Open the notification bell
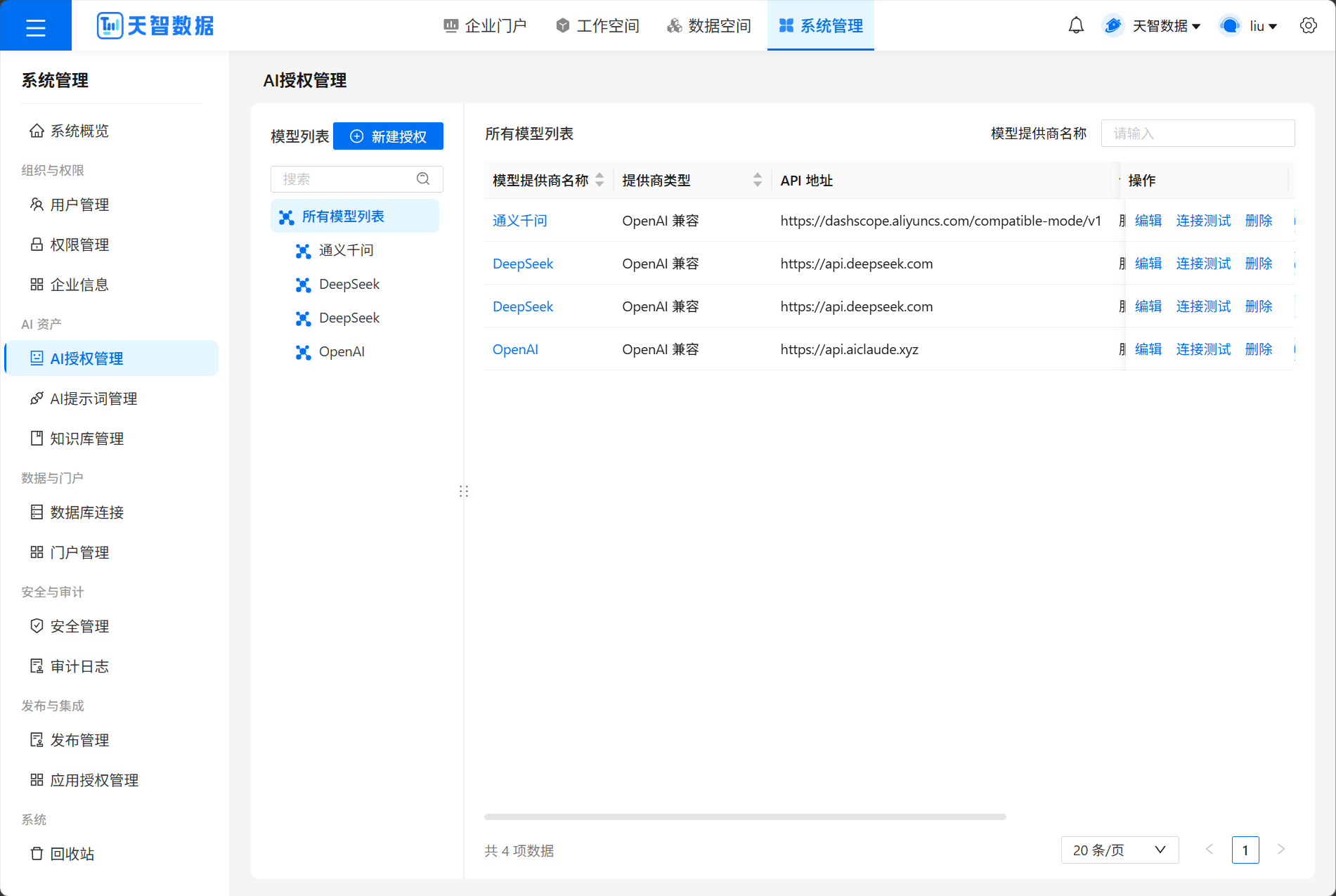1336x896 pixels. 1076,26
